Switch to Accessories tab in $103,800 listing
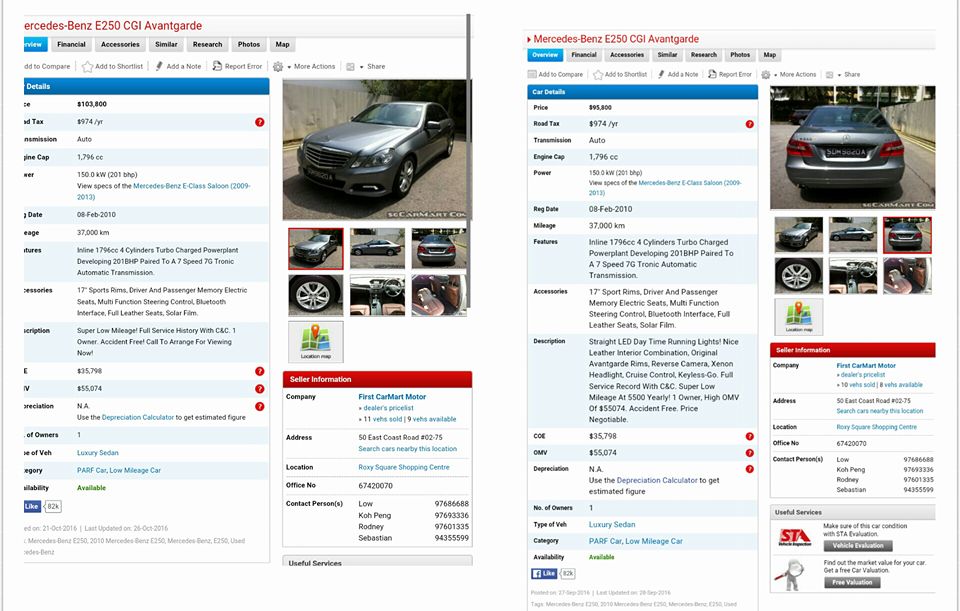960x611 pixels. tap(120, 44)
